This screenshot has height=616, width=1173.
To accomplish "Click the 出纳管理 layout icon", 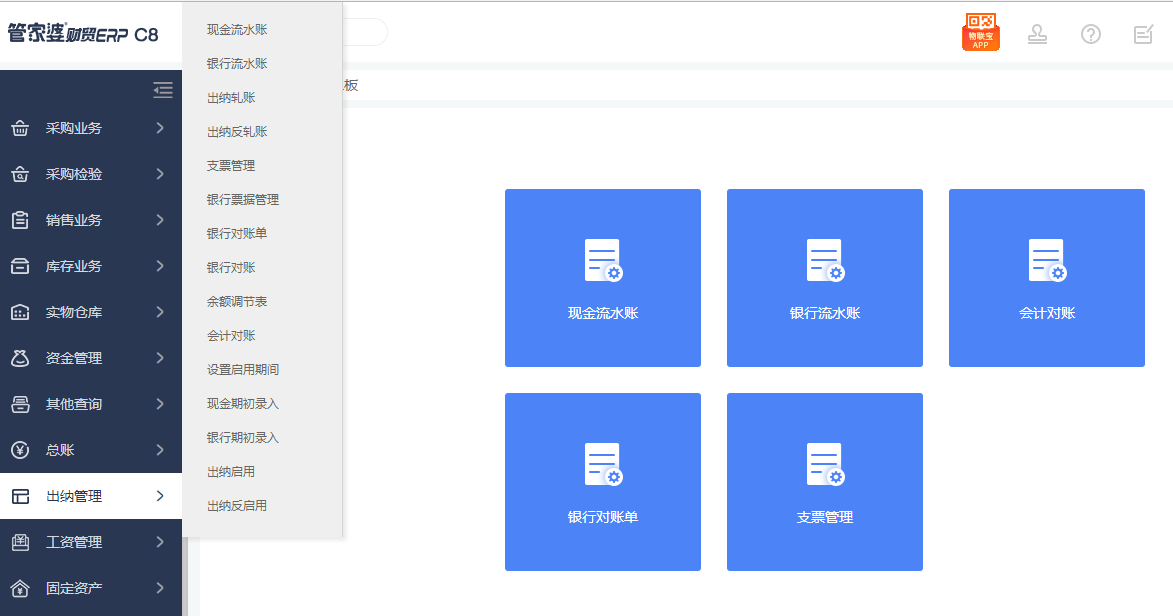I will click(20, 496).
